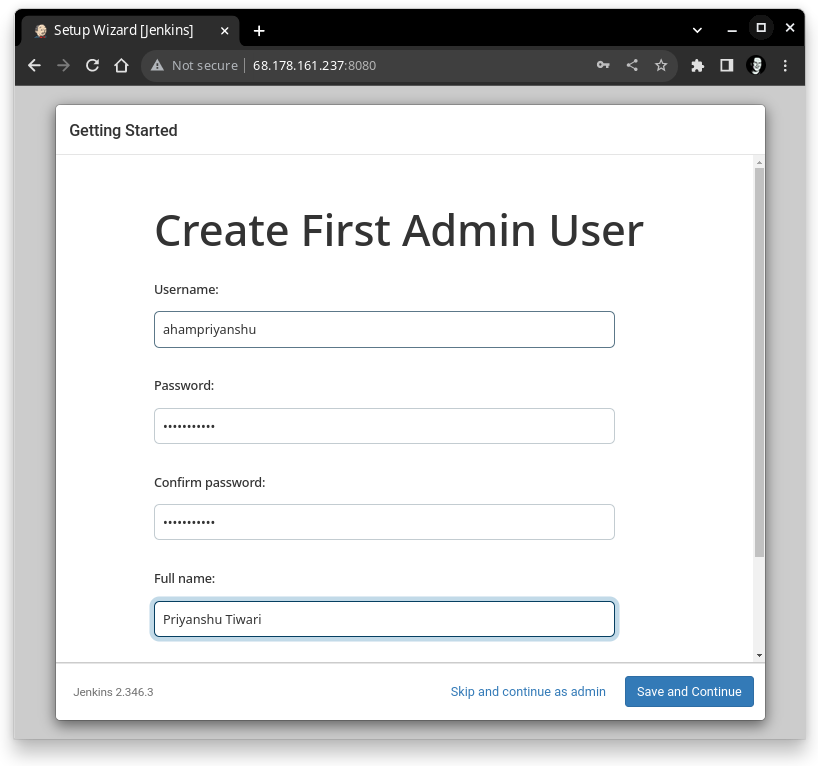
Task: Open saved passwords key icon
Action: click(x=603, y=65)
